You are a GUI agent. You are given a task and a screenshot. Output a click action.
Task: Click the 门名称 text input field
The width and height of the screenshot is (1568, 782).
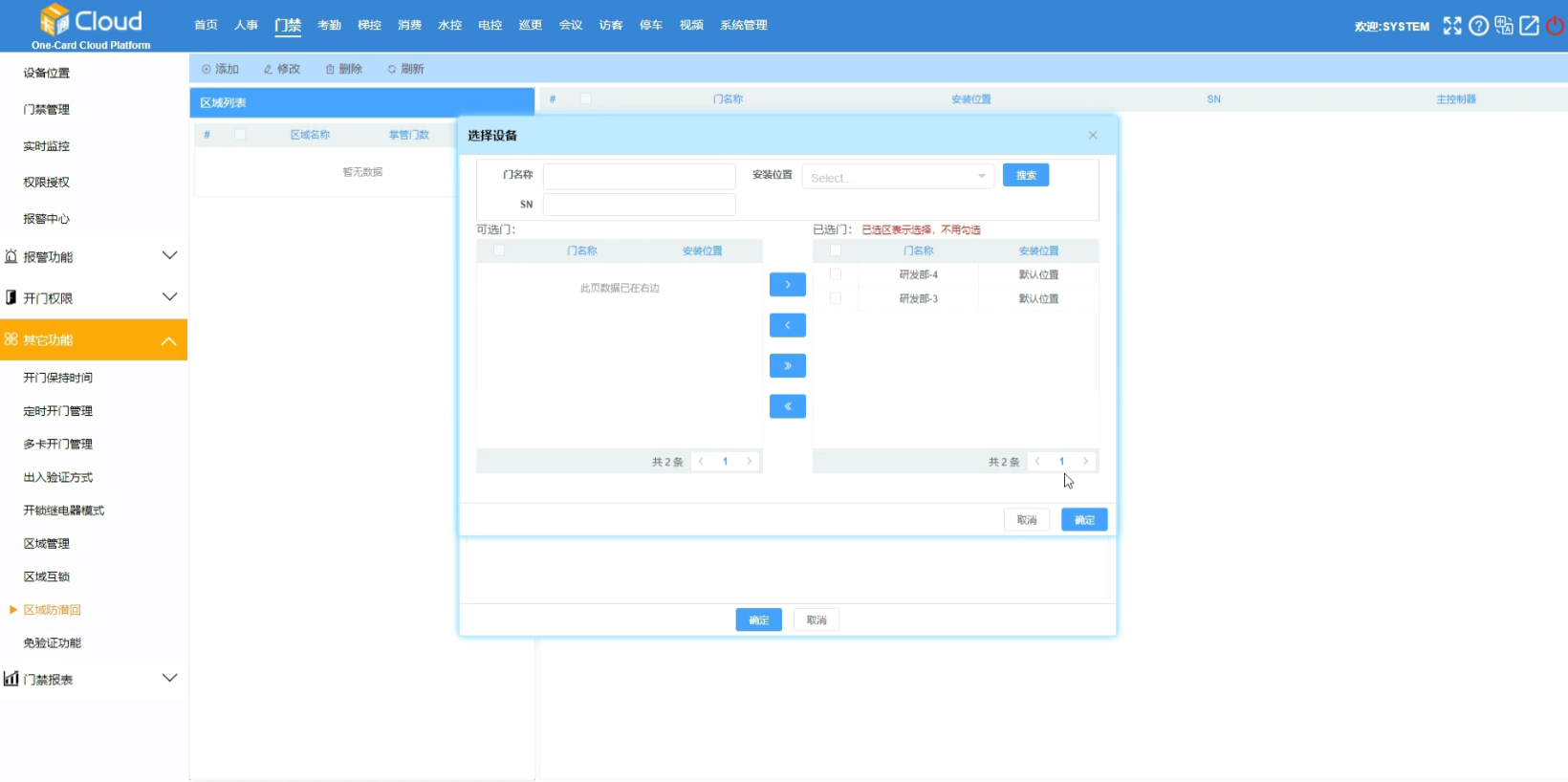click(x=639, y=176)
